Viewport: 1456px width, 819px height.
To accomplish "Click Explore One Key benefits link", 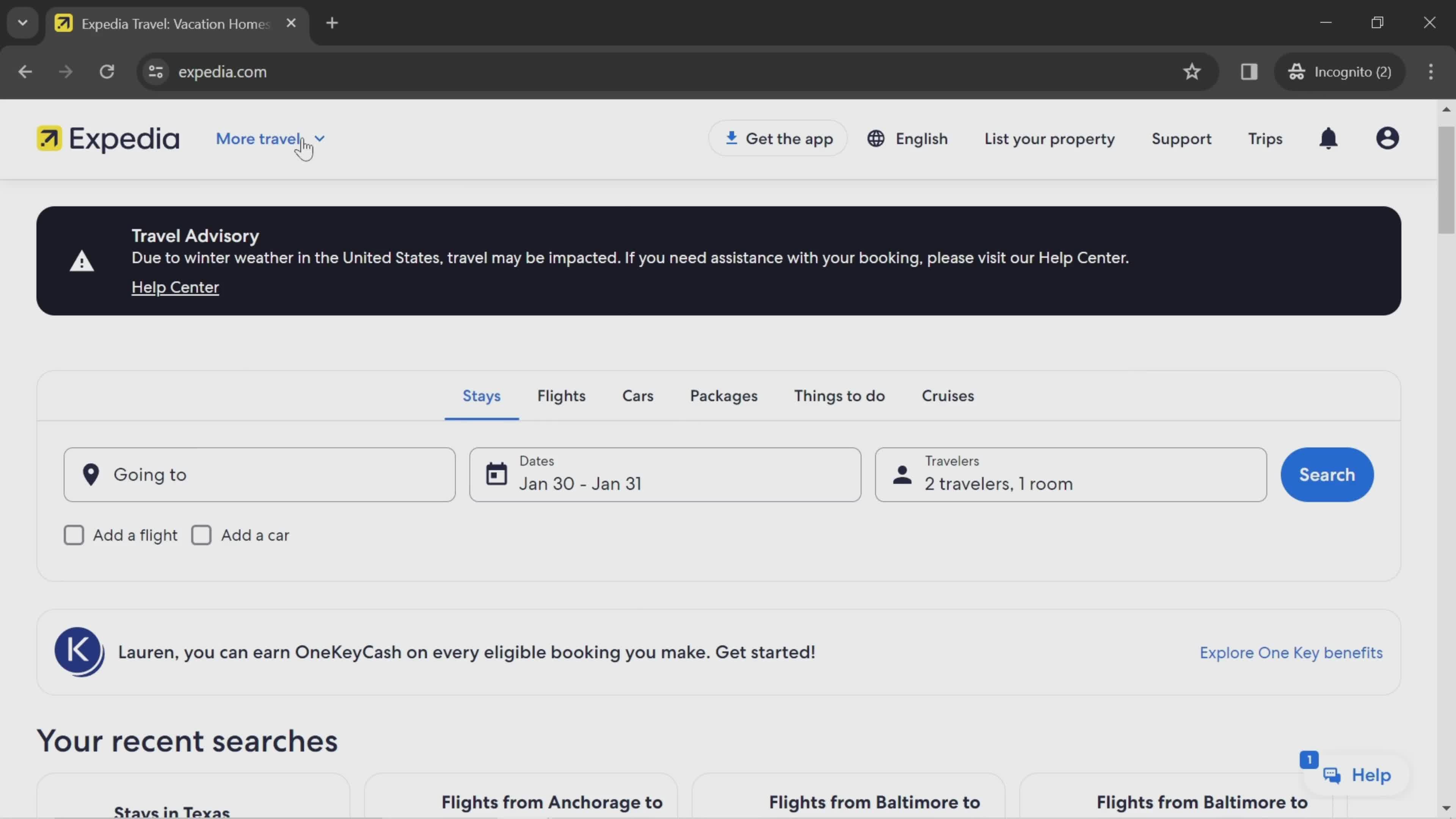I will [x=1291, y=652].
